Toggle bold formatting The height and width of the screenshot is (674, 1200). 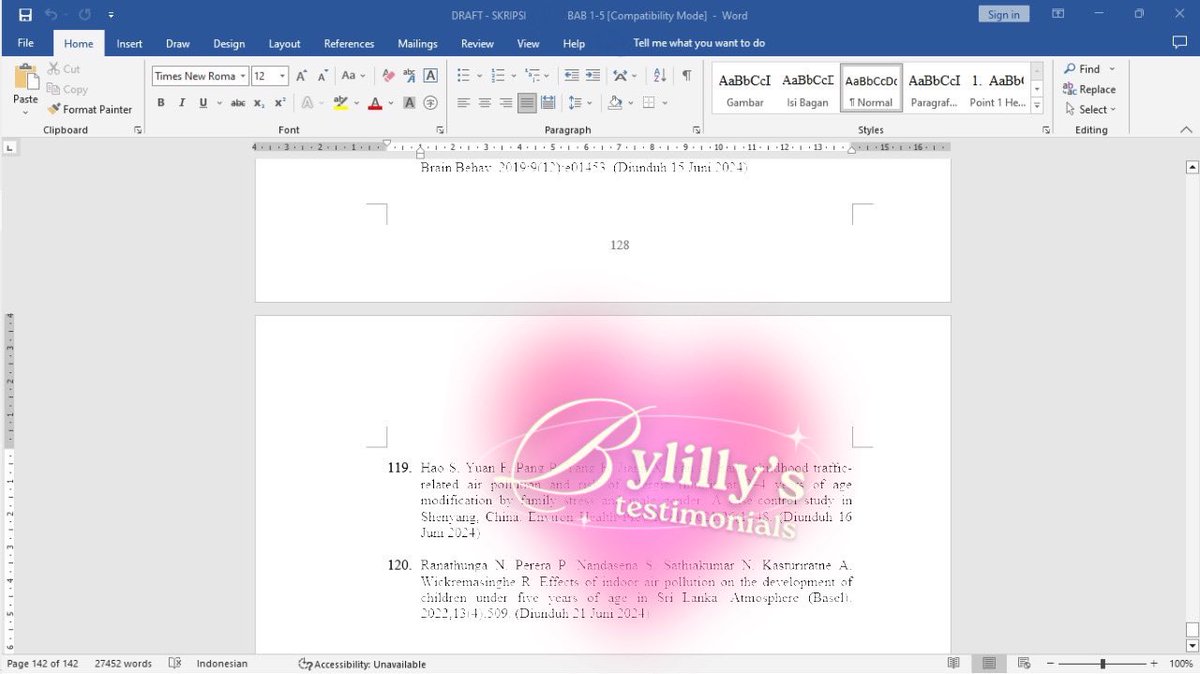tap(160, 103)
